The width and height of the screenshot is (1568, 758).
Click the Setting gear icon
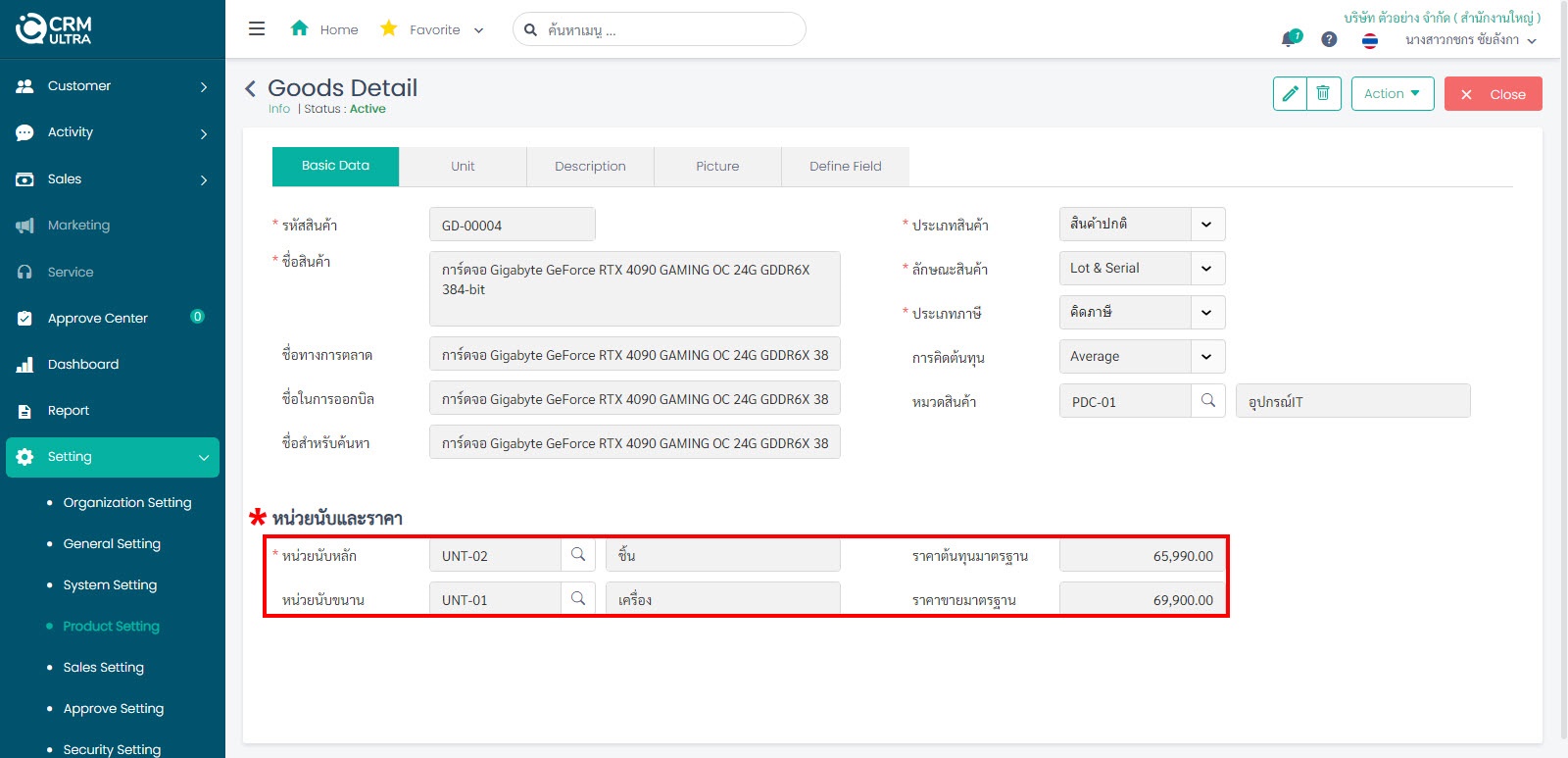(x=25, y=457)
